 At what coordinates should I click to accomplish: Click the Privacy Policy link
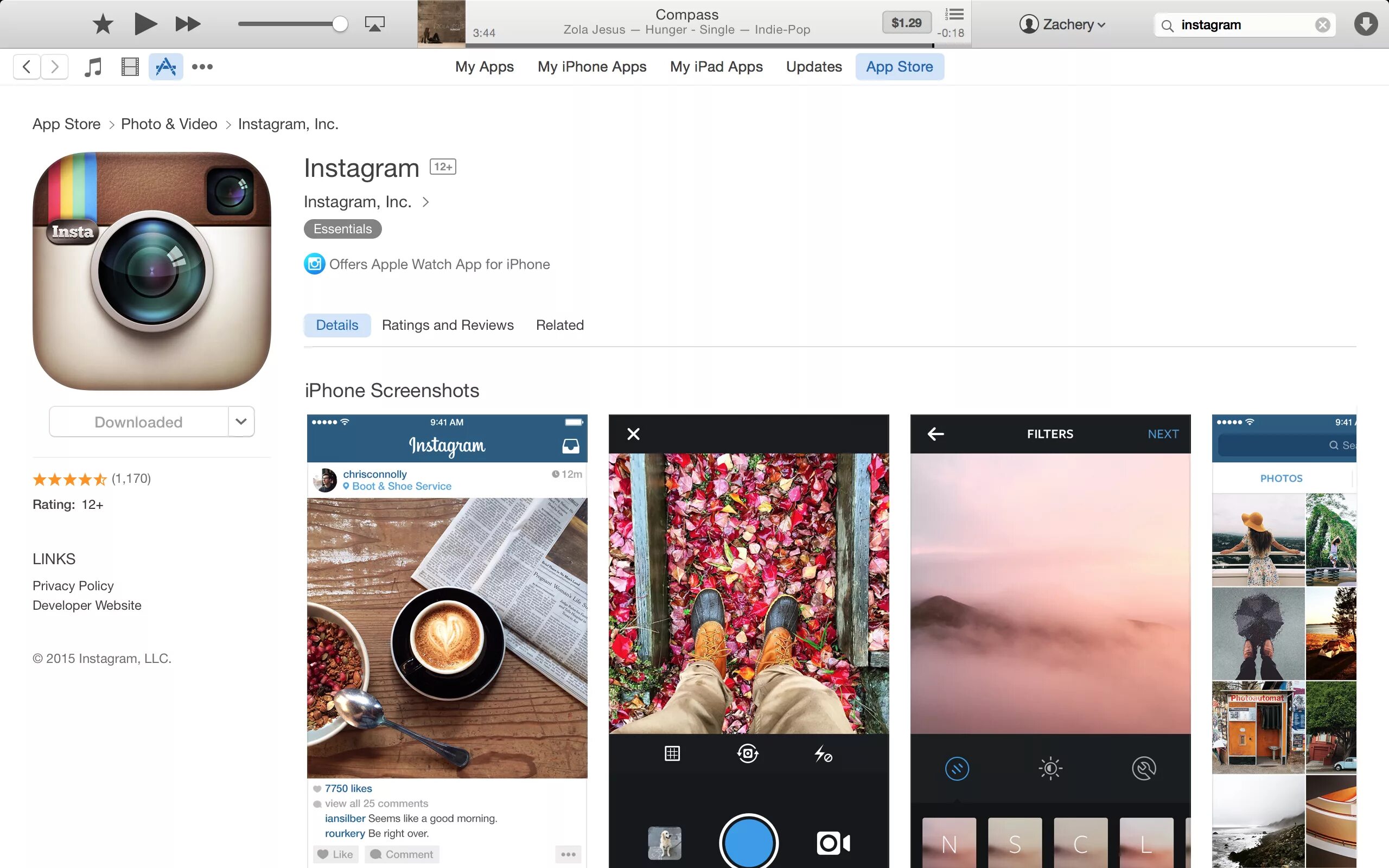[x=74, y=585]
